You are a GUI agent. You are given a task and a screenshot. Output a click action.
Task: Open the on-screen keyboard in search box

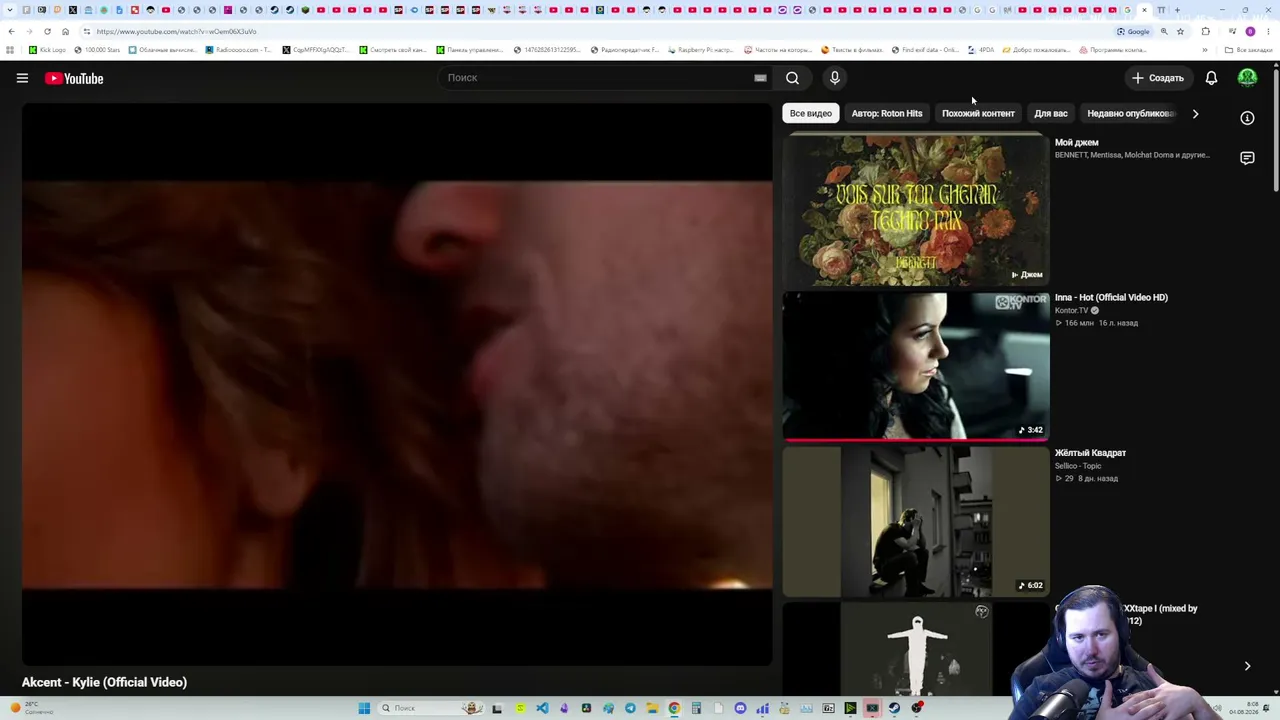[760, 78]
